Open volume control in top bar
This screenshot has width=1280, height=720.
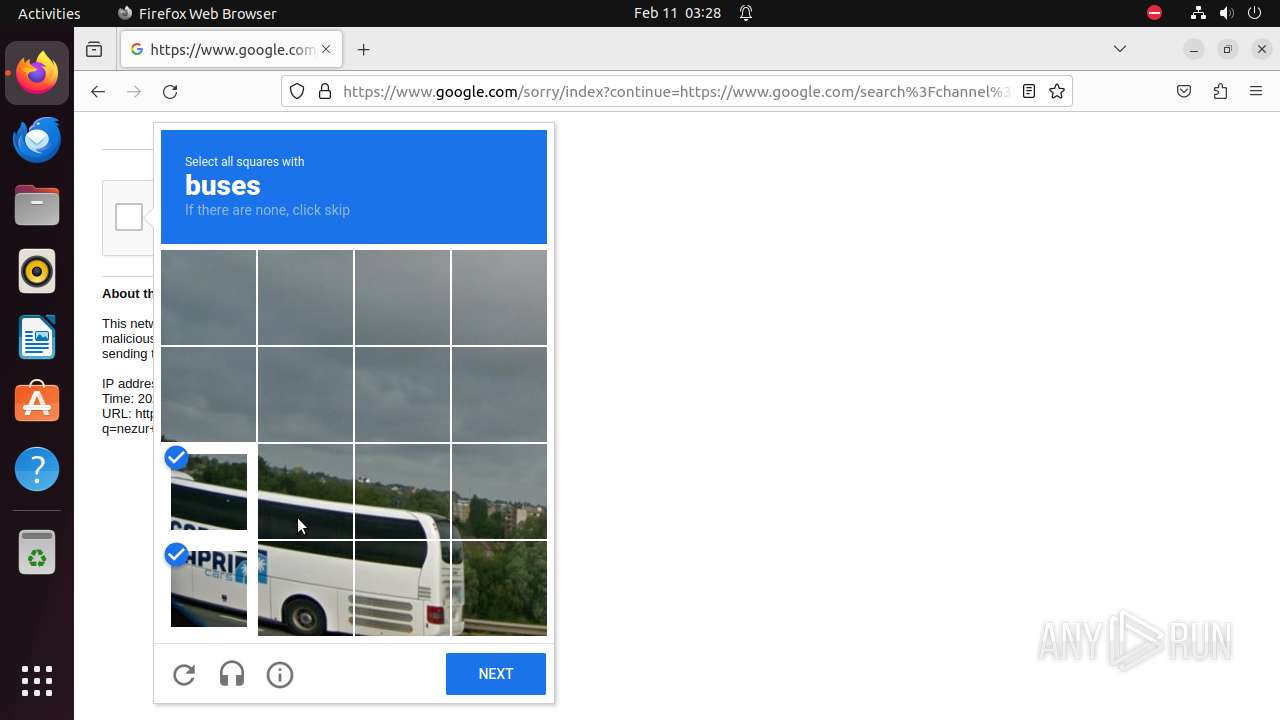1227,13
